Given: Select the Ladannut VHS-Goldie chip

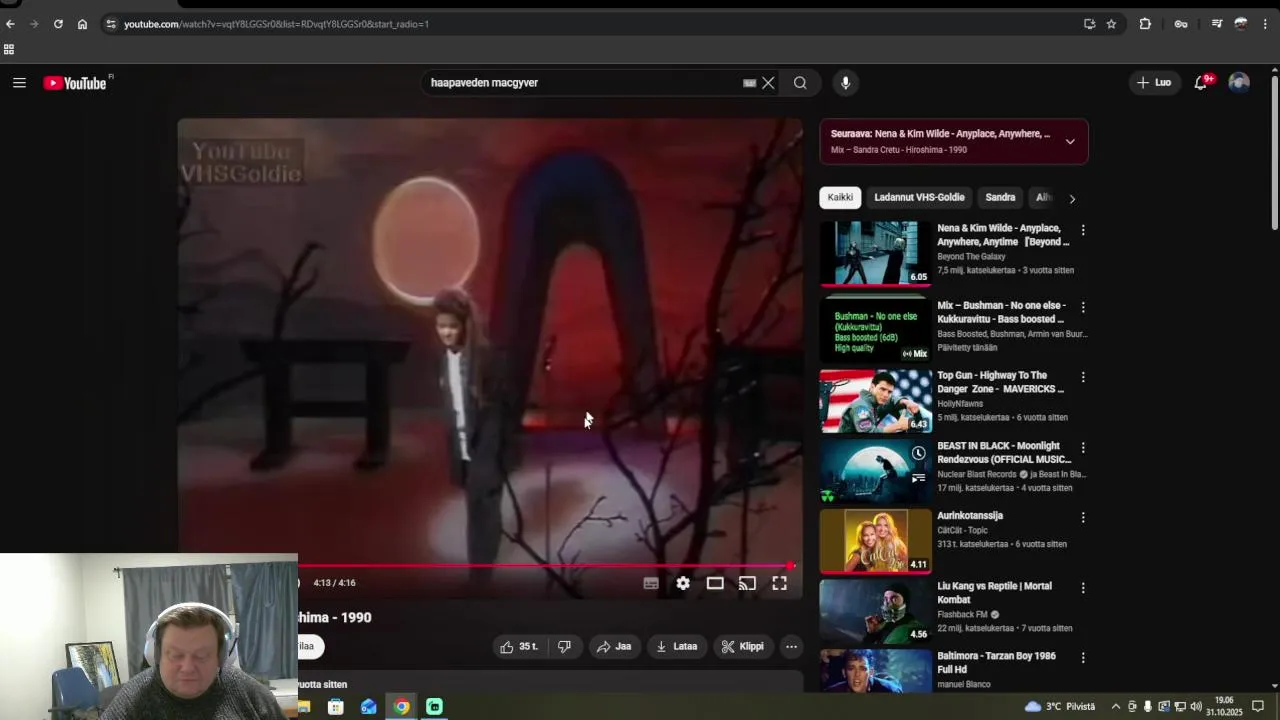Looking at the screenshot, I should click(x=919, y=197).
